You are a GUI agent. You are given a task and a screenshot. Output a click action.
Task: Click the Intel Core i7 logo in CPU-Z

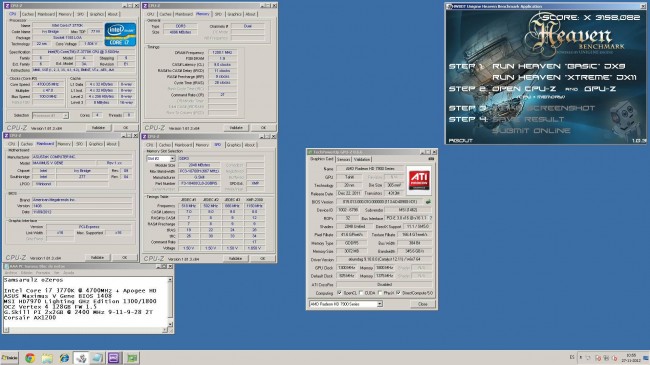click(121, 34)
